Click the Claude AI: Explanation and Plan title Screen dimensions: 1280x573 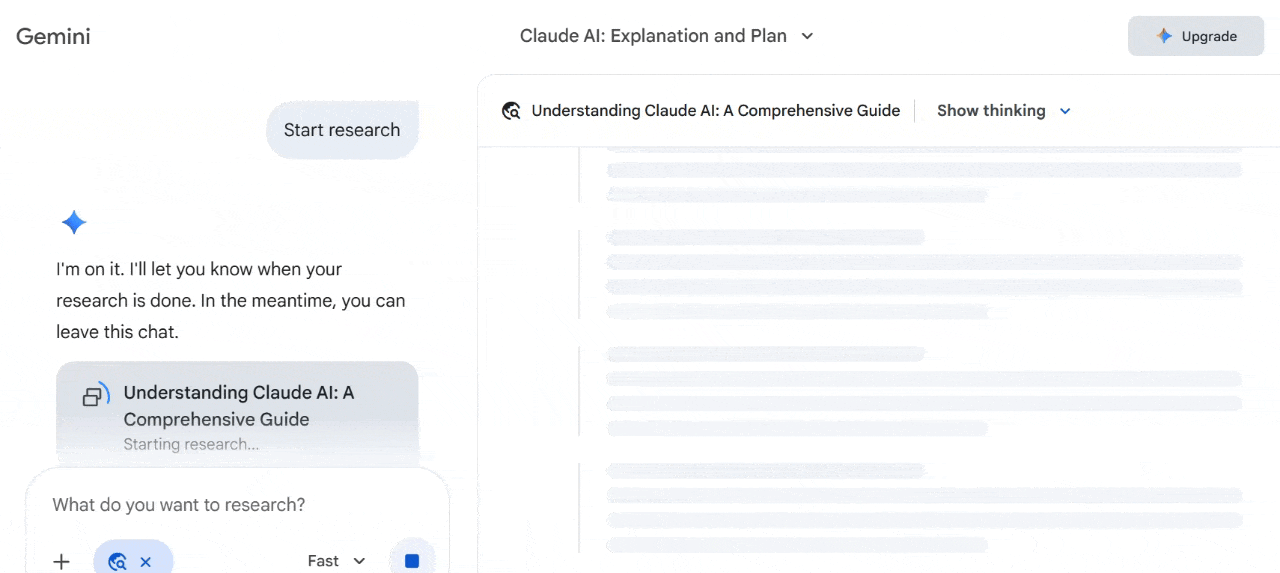click(x=652, y=36)
